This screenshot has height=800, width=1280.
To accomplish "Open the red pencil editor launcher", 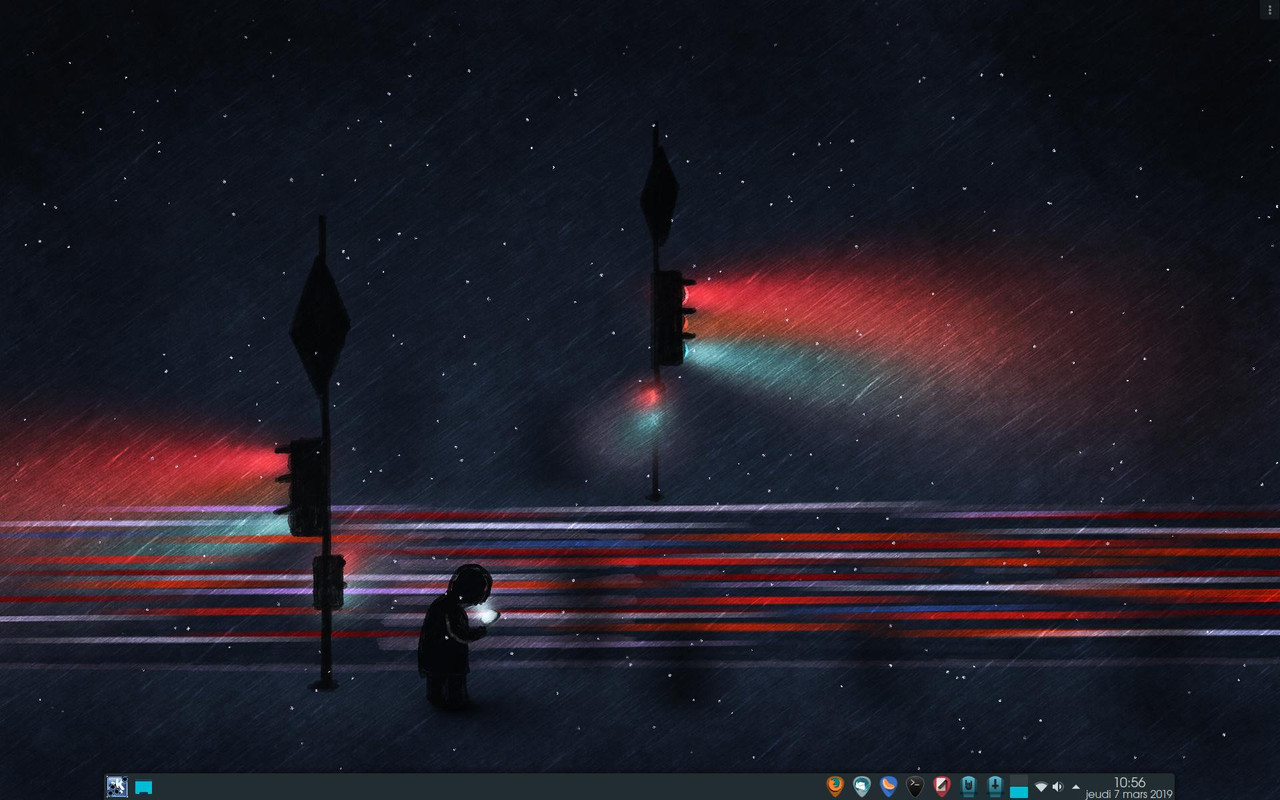I will click(941, 787).
